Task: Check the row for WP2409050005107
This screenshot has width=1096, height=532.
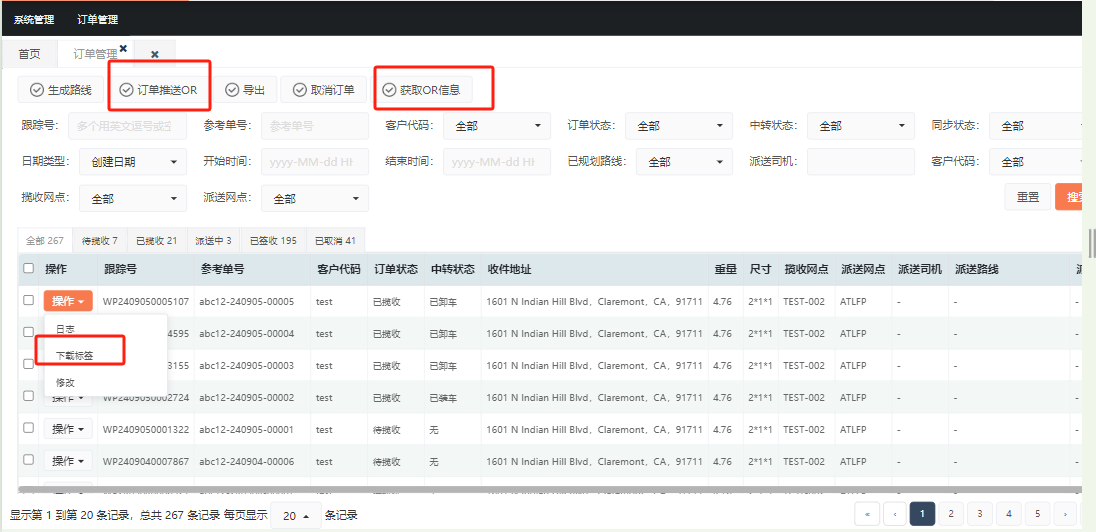Action: (x=29, y=300)
